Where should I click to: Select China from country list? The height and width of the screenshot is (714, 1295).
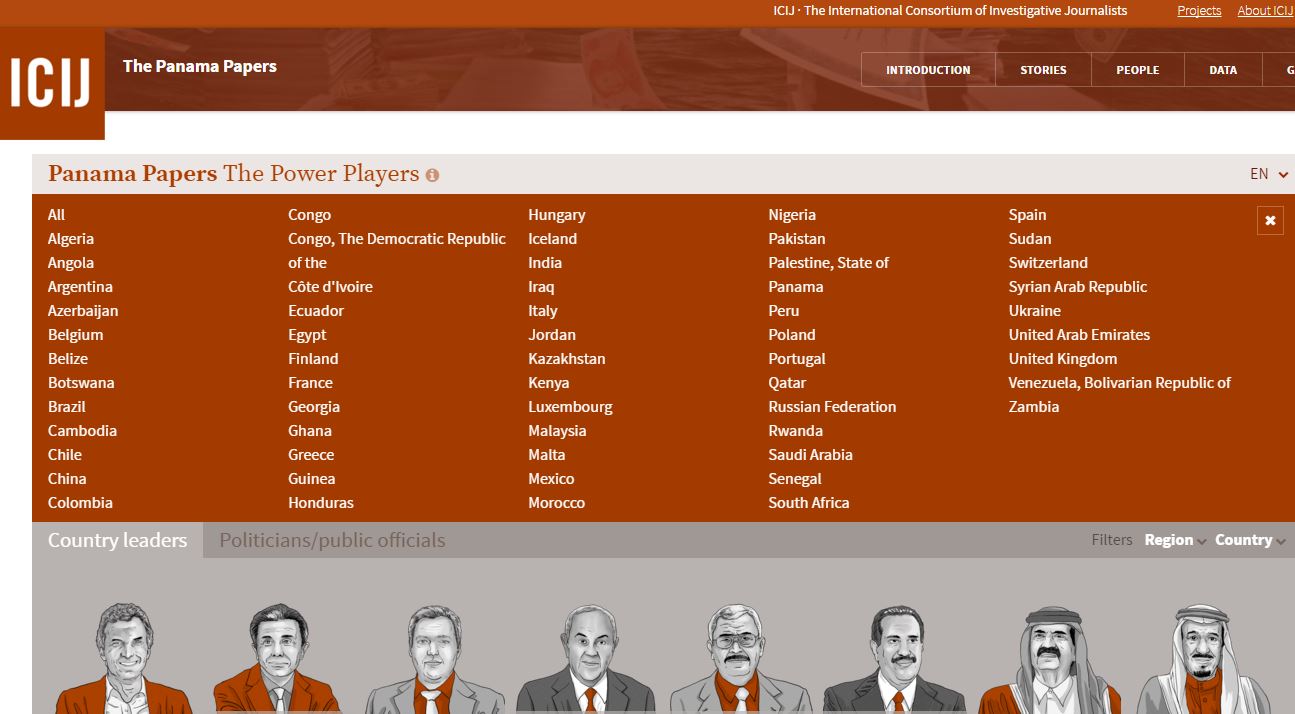(67, 479)
